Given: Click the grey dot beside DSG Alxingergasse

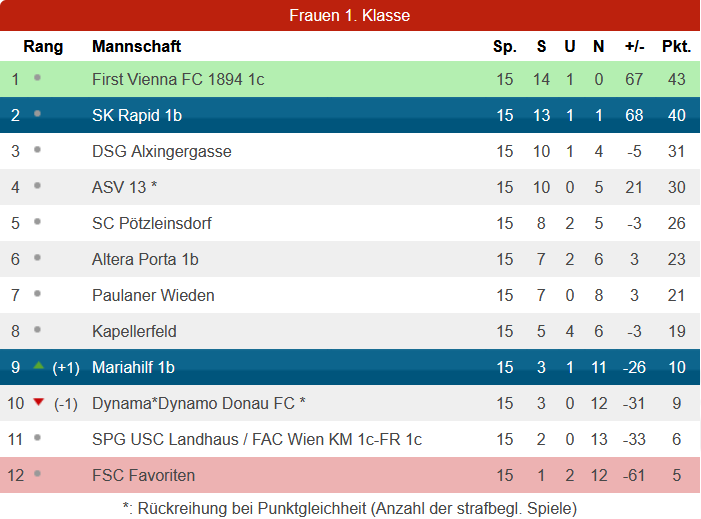Looking at the screenshot, I should pyautogui.click(x=38, y=150).
